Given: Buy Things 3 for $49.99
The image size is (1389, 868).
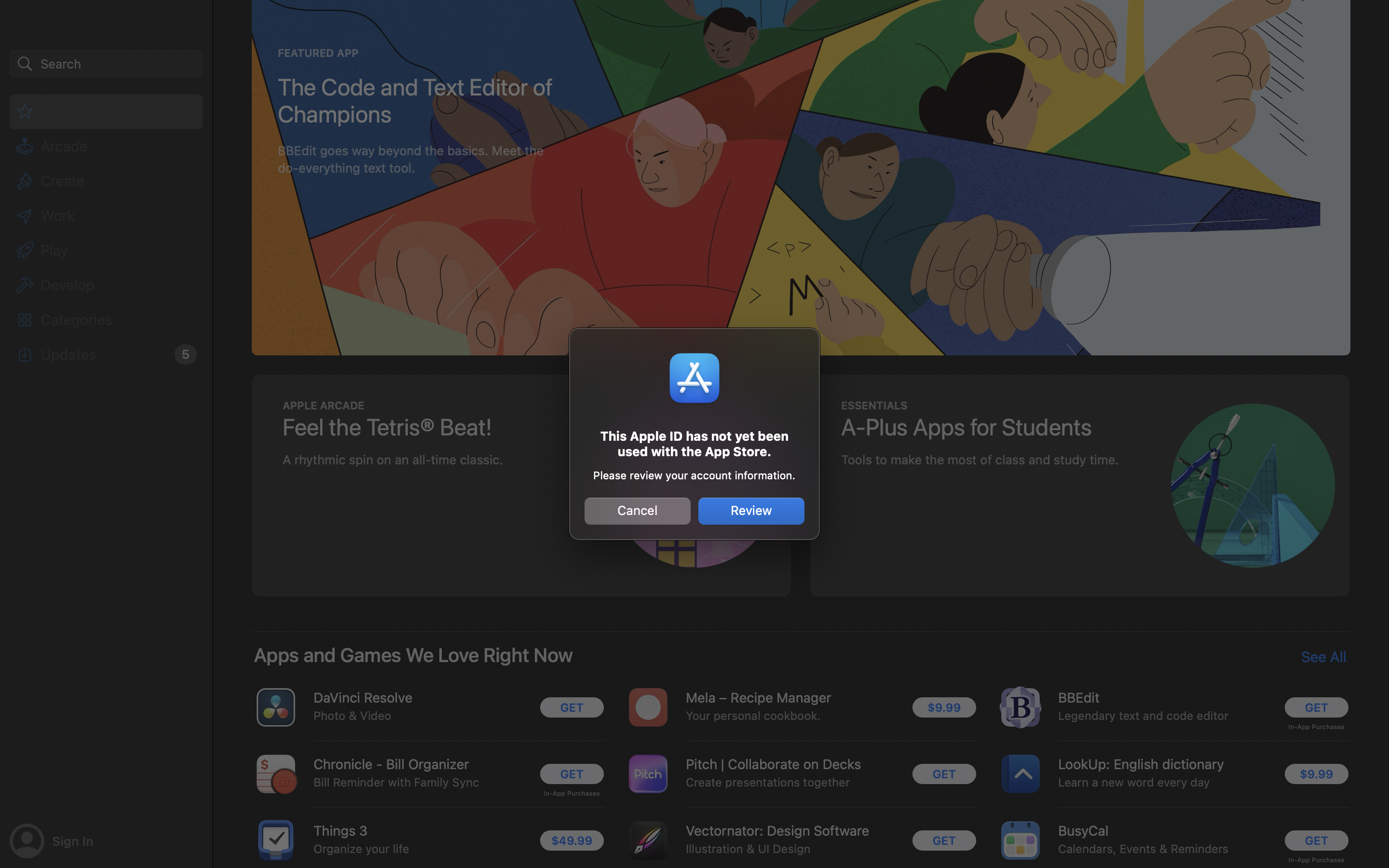Looking at the screenshot, I should (571, 841).
